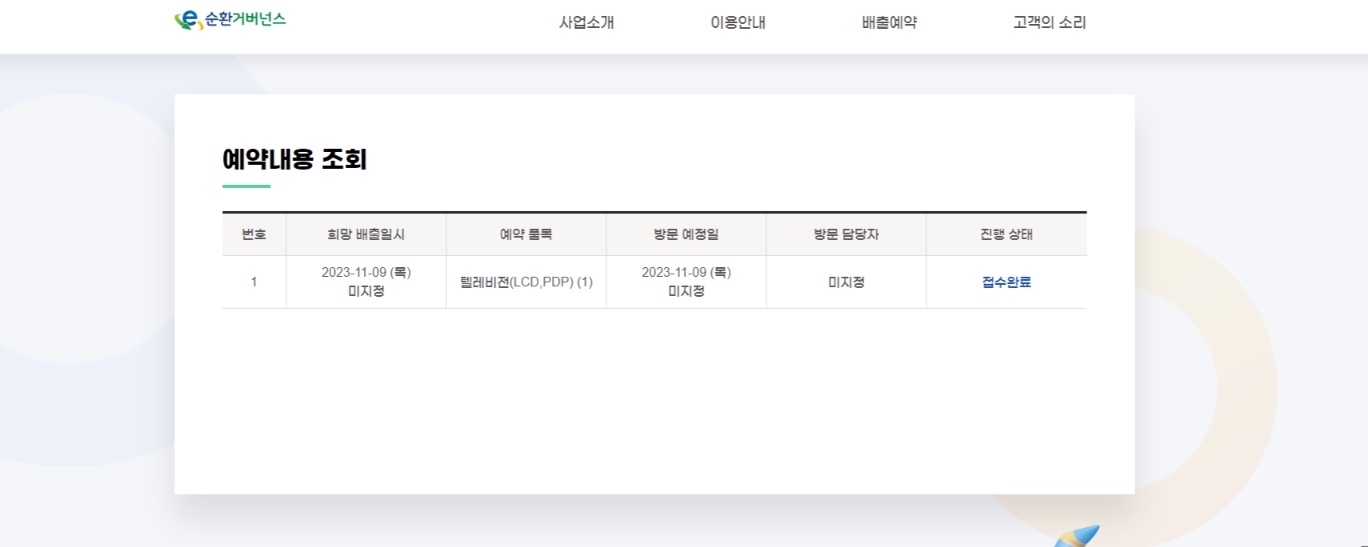Click the rocket scroll-to-top icon
Image resolution: width=1368 pixels, height=547 pixels.
tap(1078, 537)
